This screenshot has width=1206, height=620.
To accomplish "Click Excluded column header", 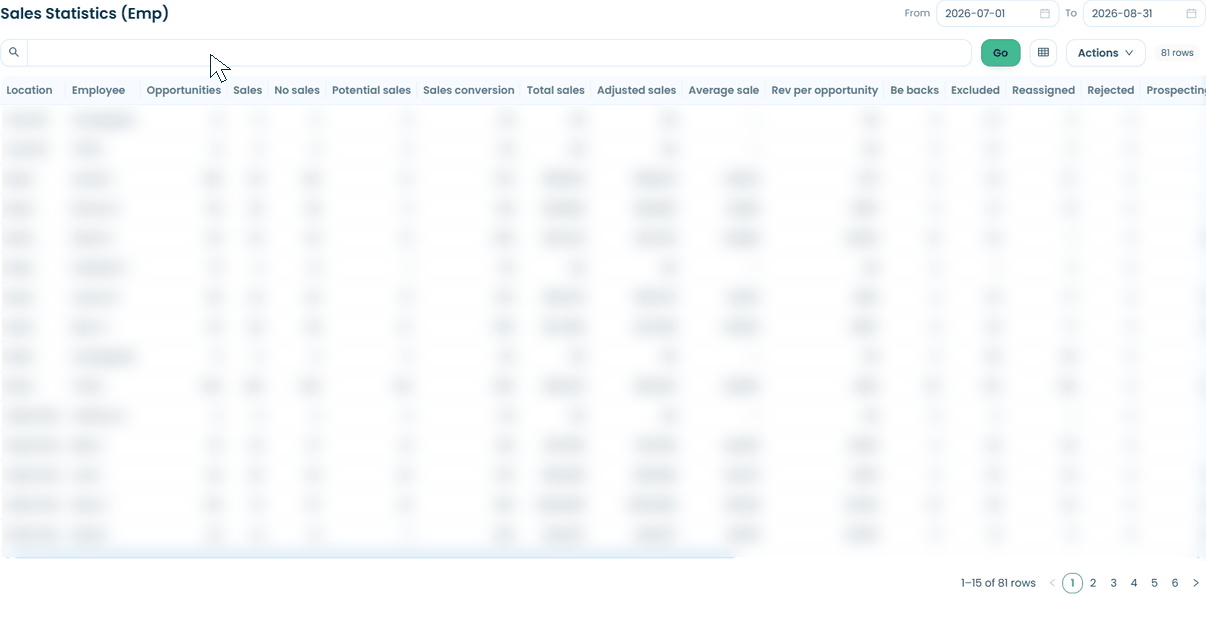I will click(x=975, y=90).
